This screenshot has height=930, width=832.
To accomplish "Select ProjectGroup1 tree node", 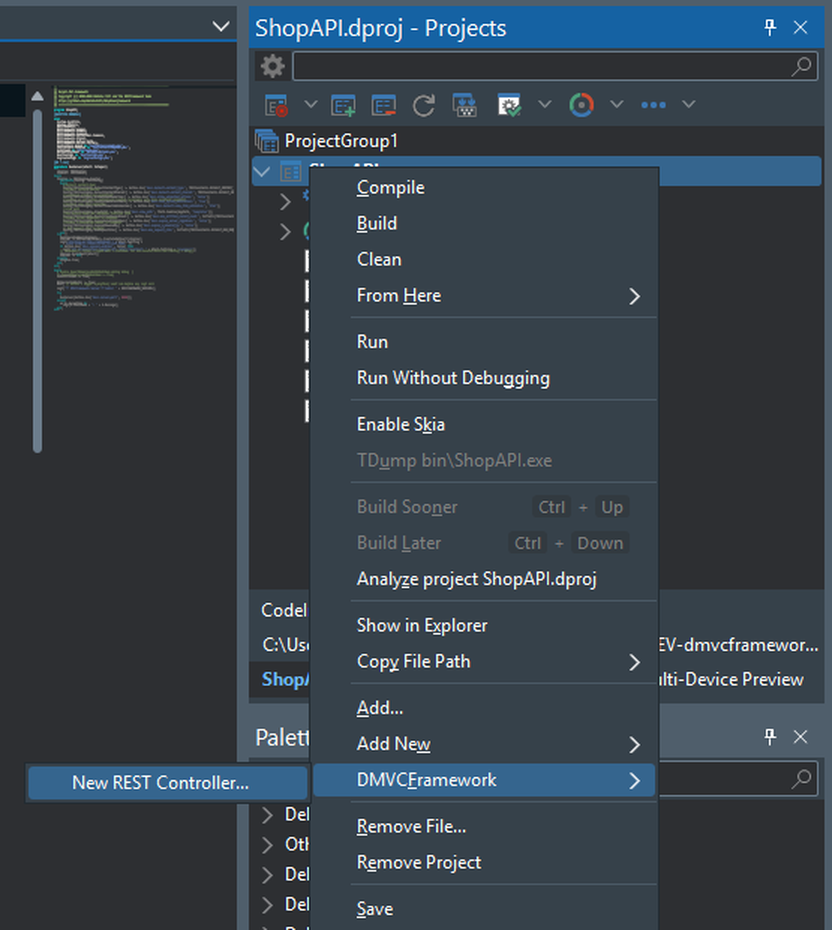I will coord(341,141).
